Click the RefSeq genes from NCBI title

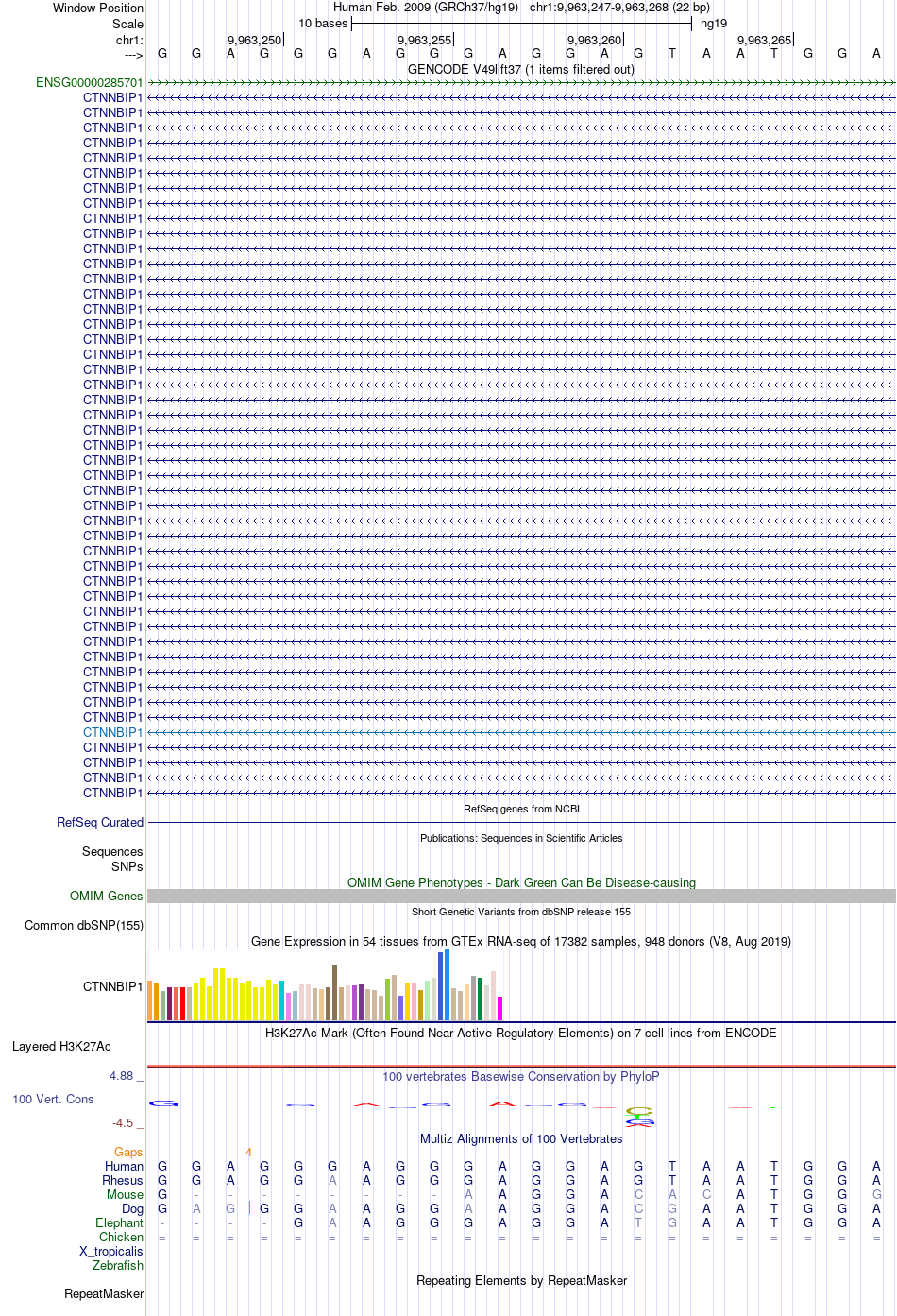[x=521, y=810]
